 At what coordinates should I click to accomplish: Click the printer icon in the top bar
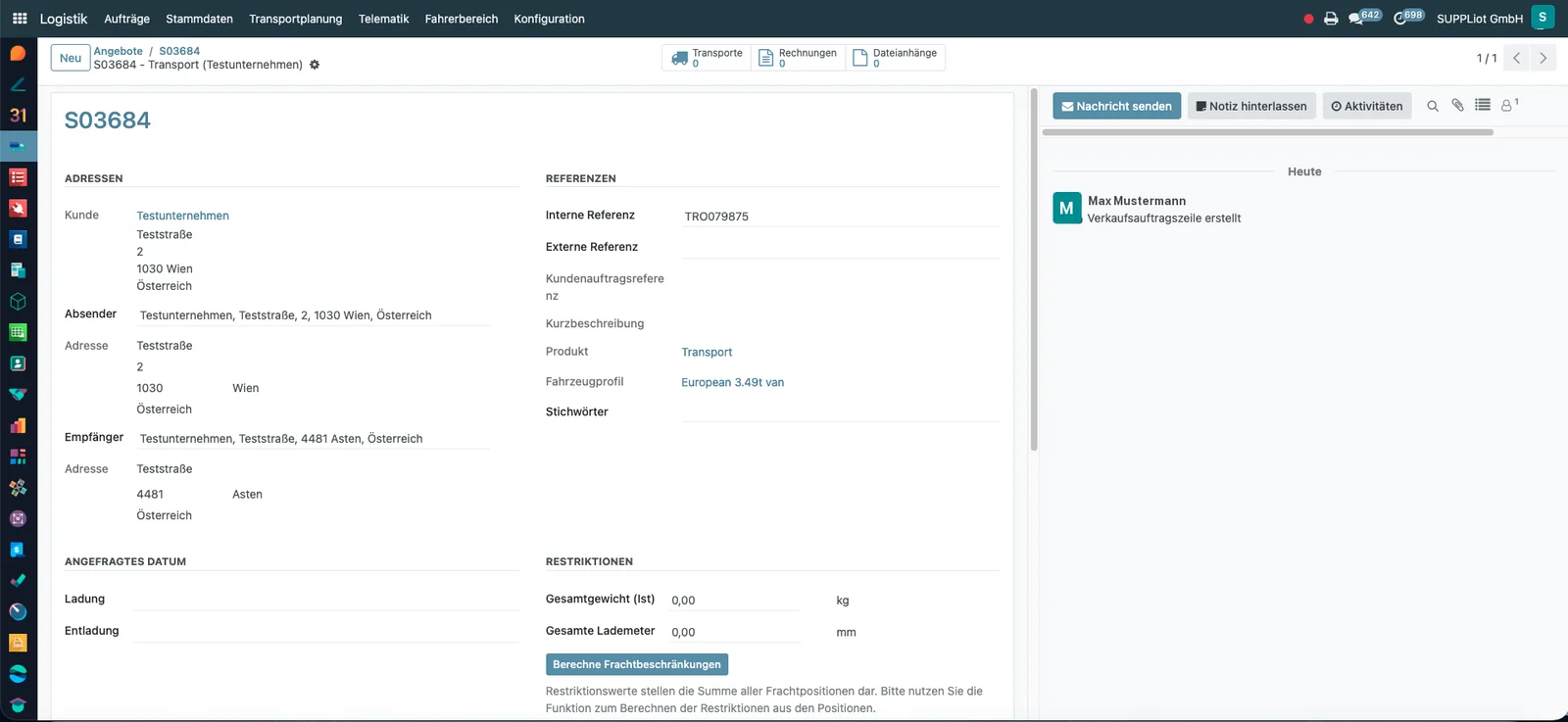point(1331,19)
